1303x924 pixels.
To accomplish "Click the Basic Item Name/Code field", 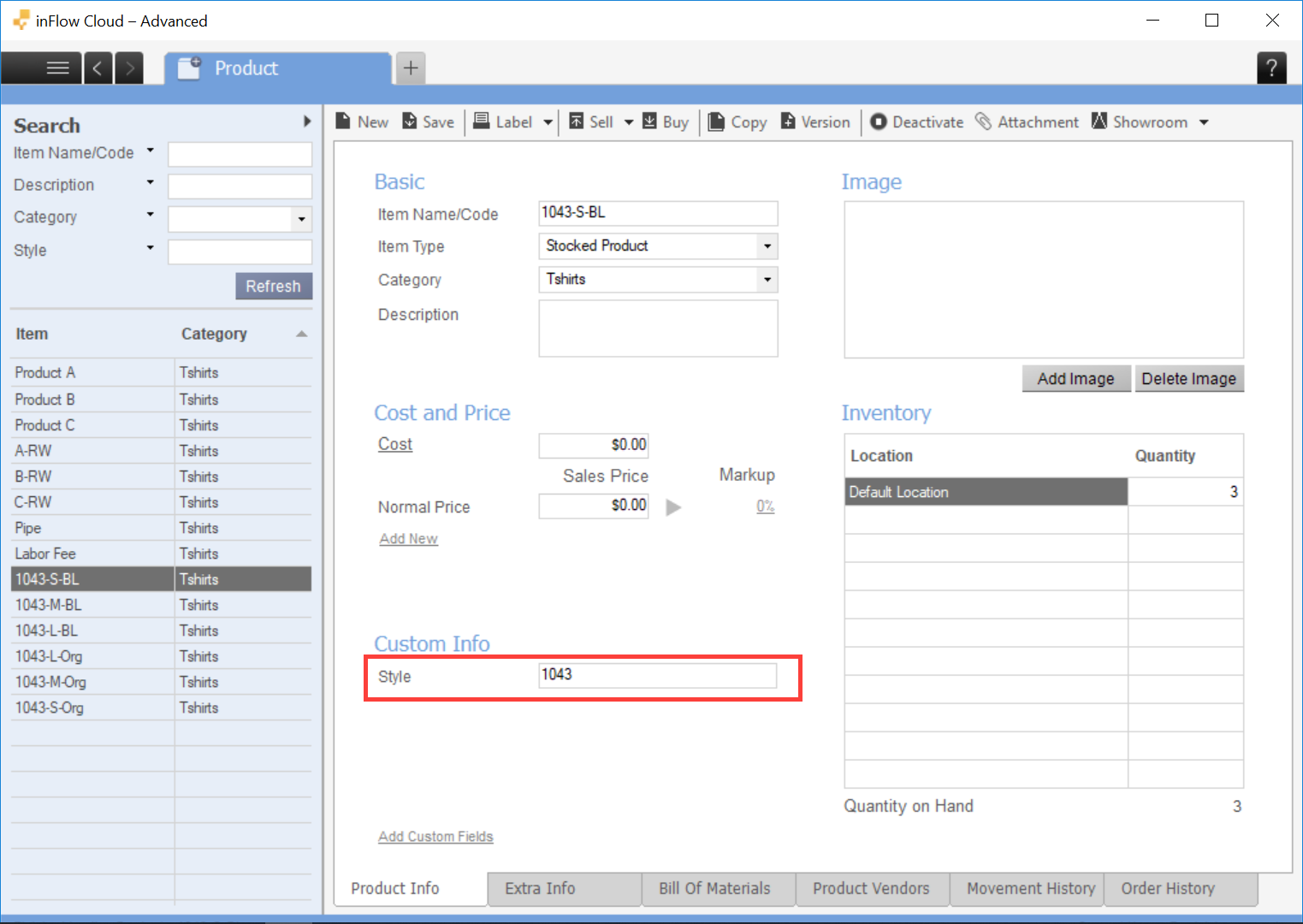I will tap(658, 213).
